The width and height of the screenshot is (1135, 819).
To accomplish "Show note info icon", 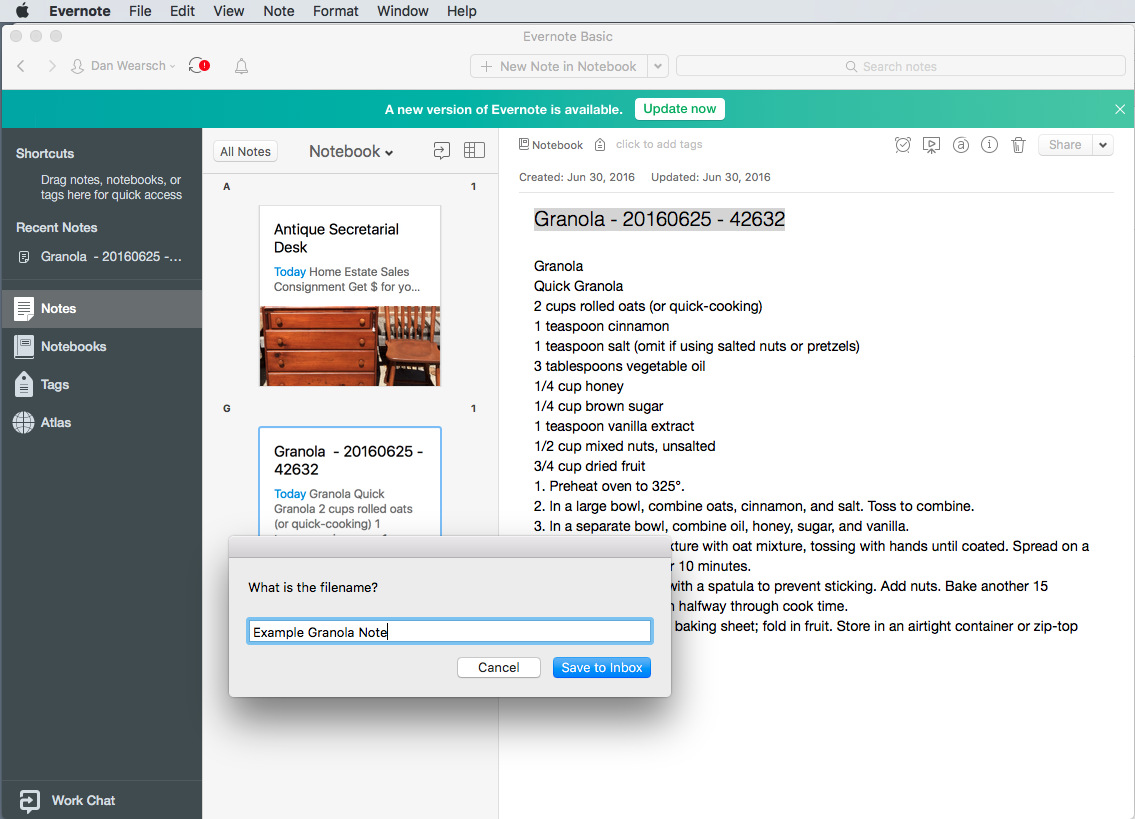I will pos(990,145).
